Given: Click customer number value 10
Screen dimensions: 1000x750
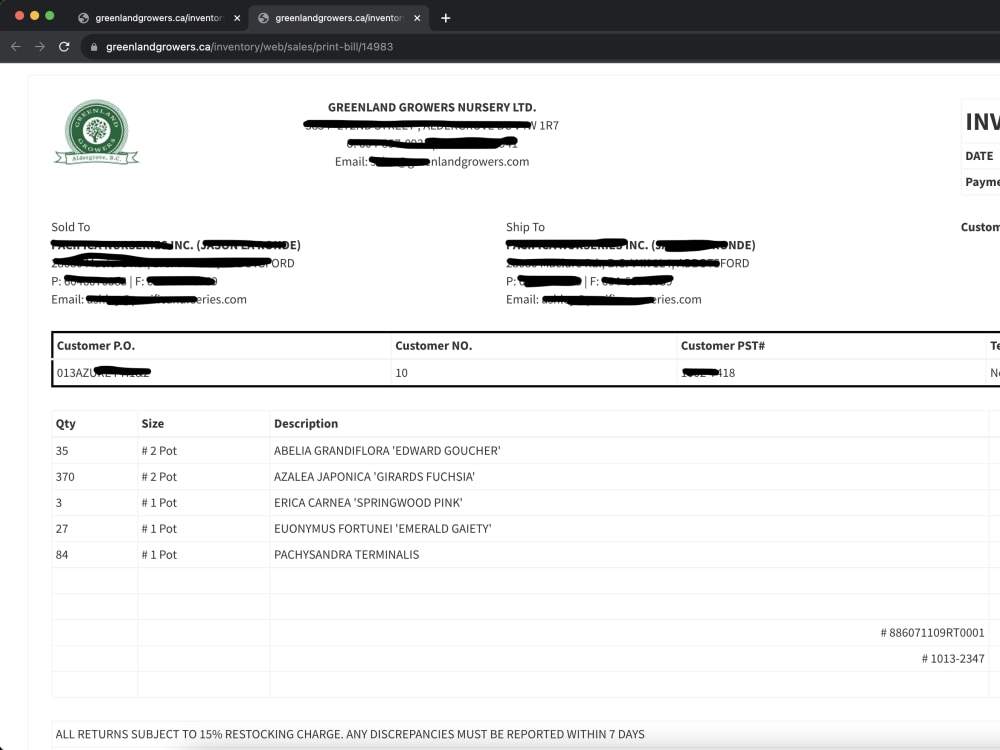Looking at the screenshot, I should coord(401,373).
